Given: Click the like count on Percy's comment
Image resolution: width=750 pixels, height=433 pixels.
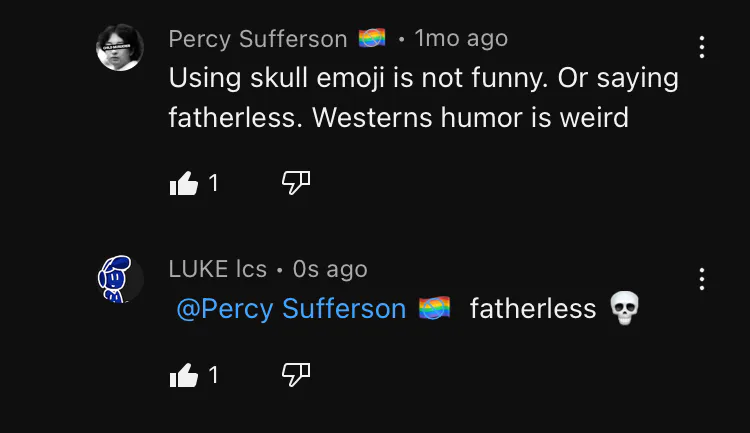Looking at the screenshot, I should click(213, 183).
